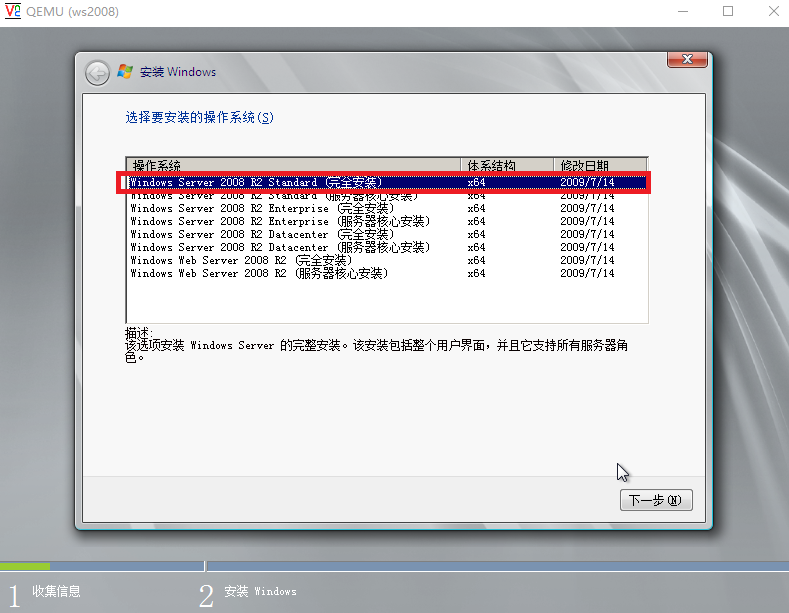Screen dimensions: 789x613
Task: Click the 选择要安装的操作系统(S) heading
Action: click(x=199, y=118)
